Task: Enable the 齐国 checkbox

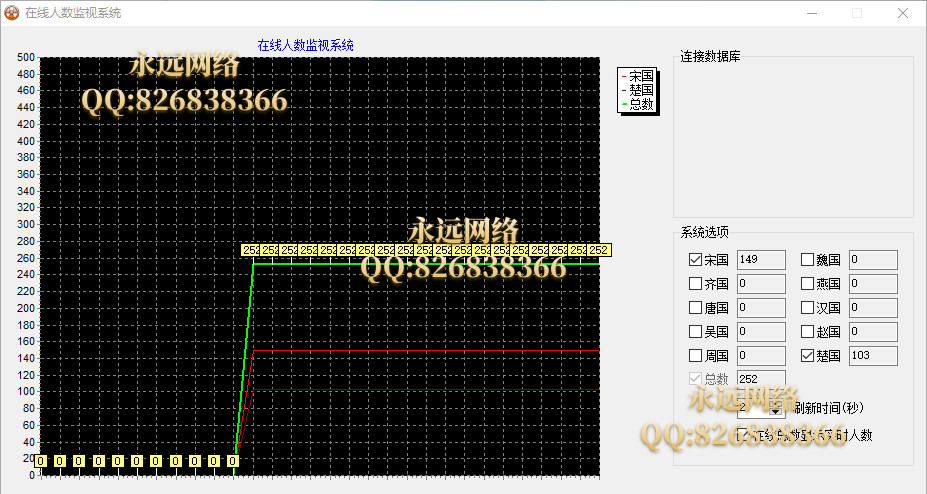Action: point(696,284)
